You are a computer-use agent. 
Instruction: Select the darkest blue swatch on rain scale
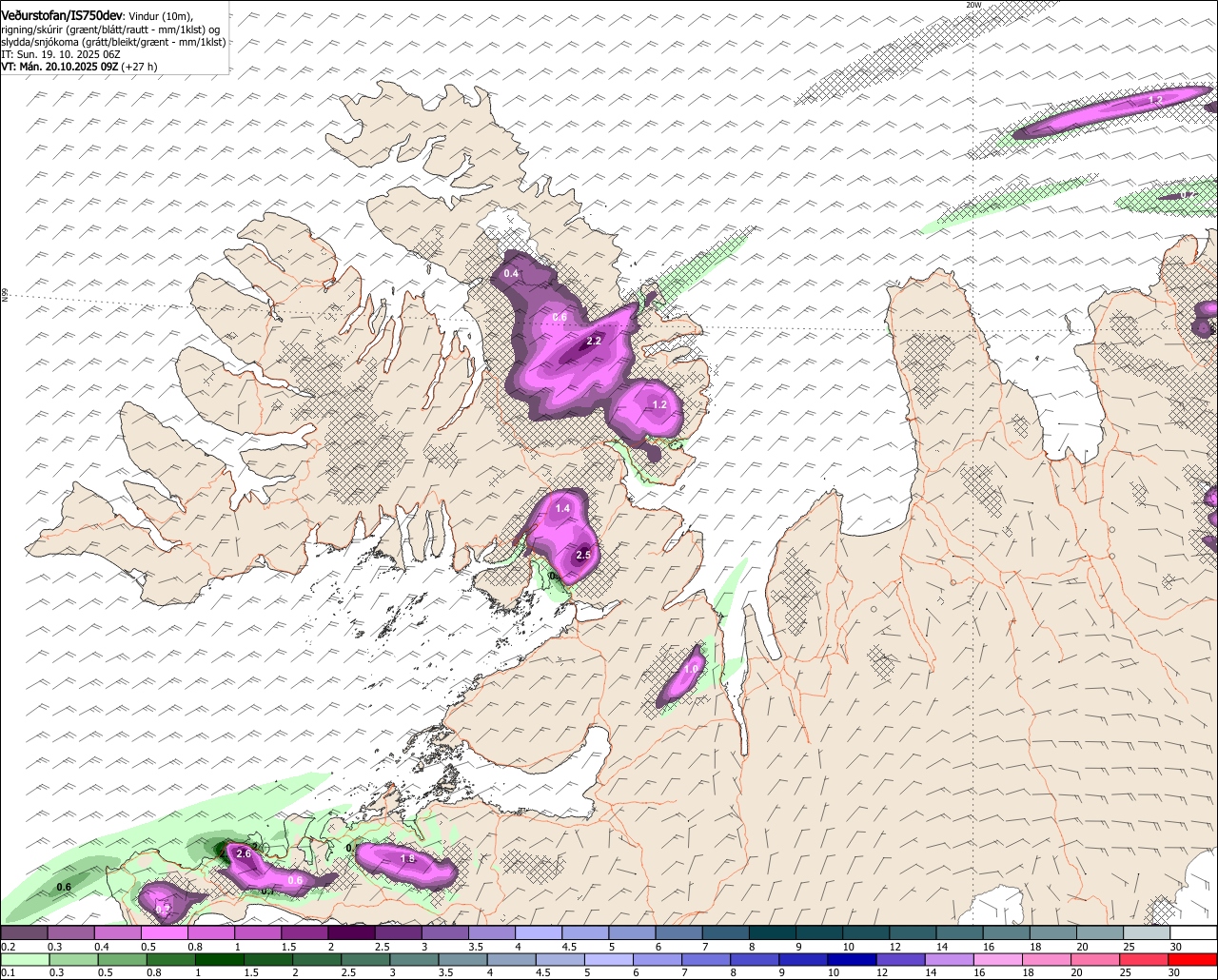click(x=851, y=960)
